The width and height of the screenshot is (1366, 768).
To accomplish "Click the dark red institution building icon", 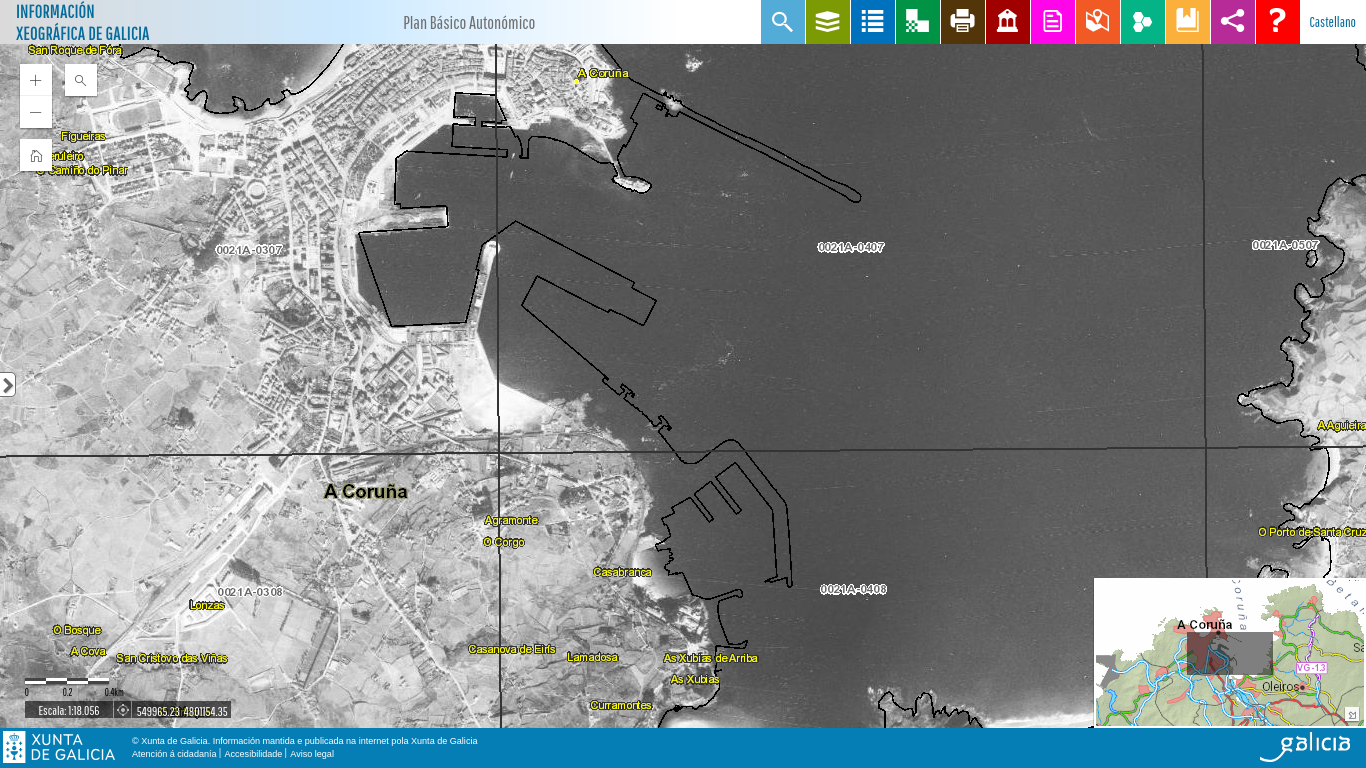I will 1008,22.
